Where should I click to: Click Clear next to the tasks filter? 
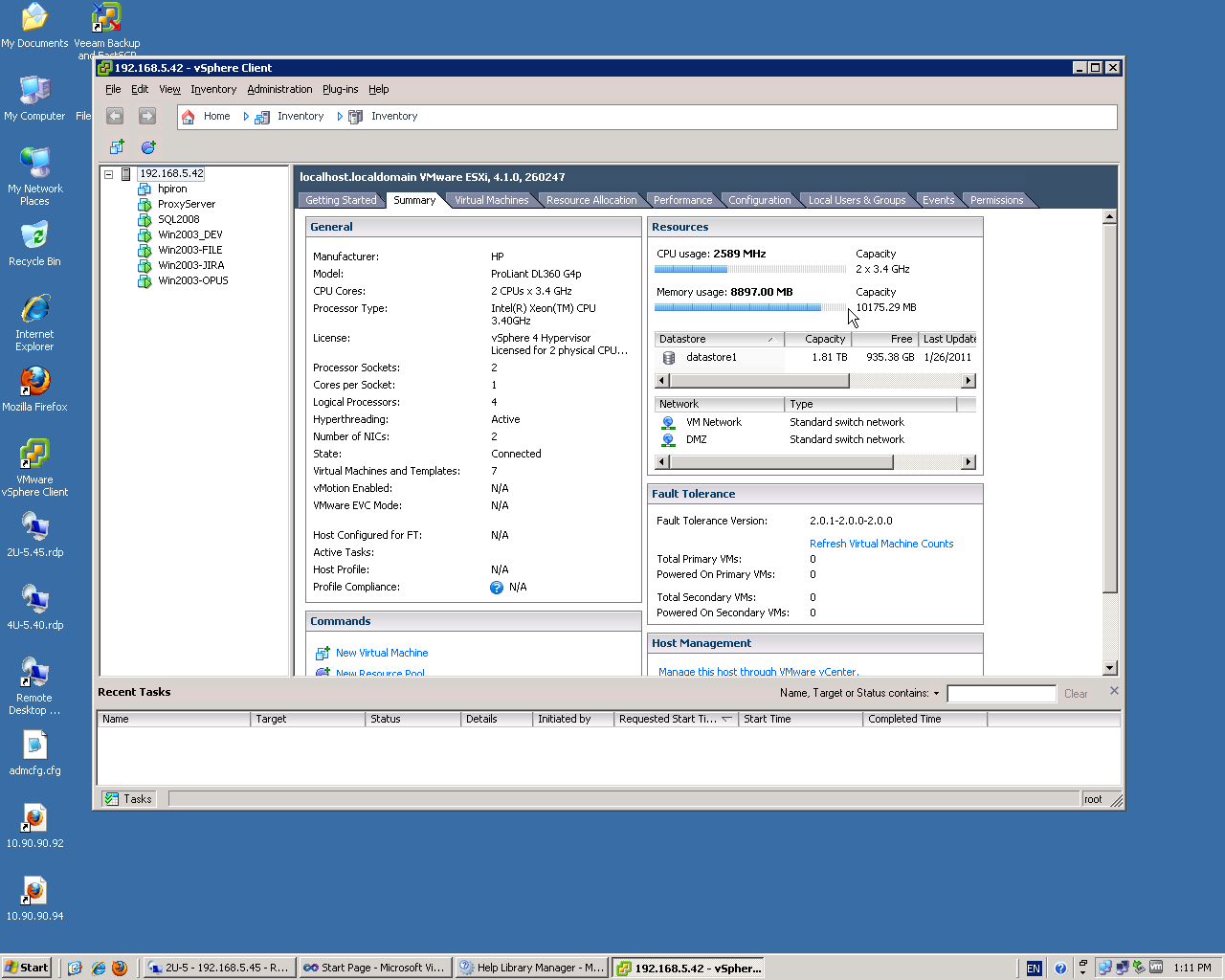tap(1076, 694)
